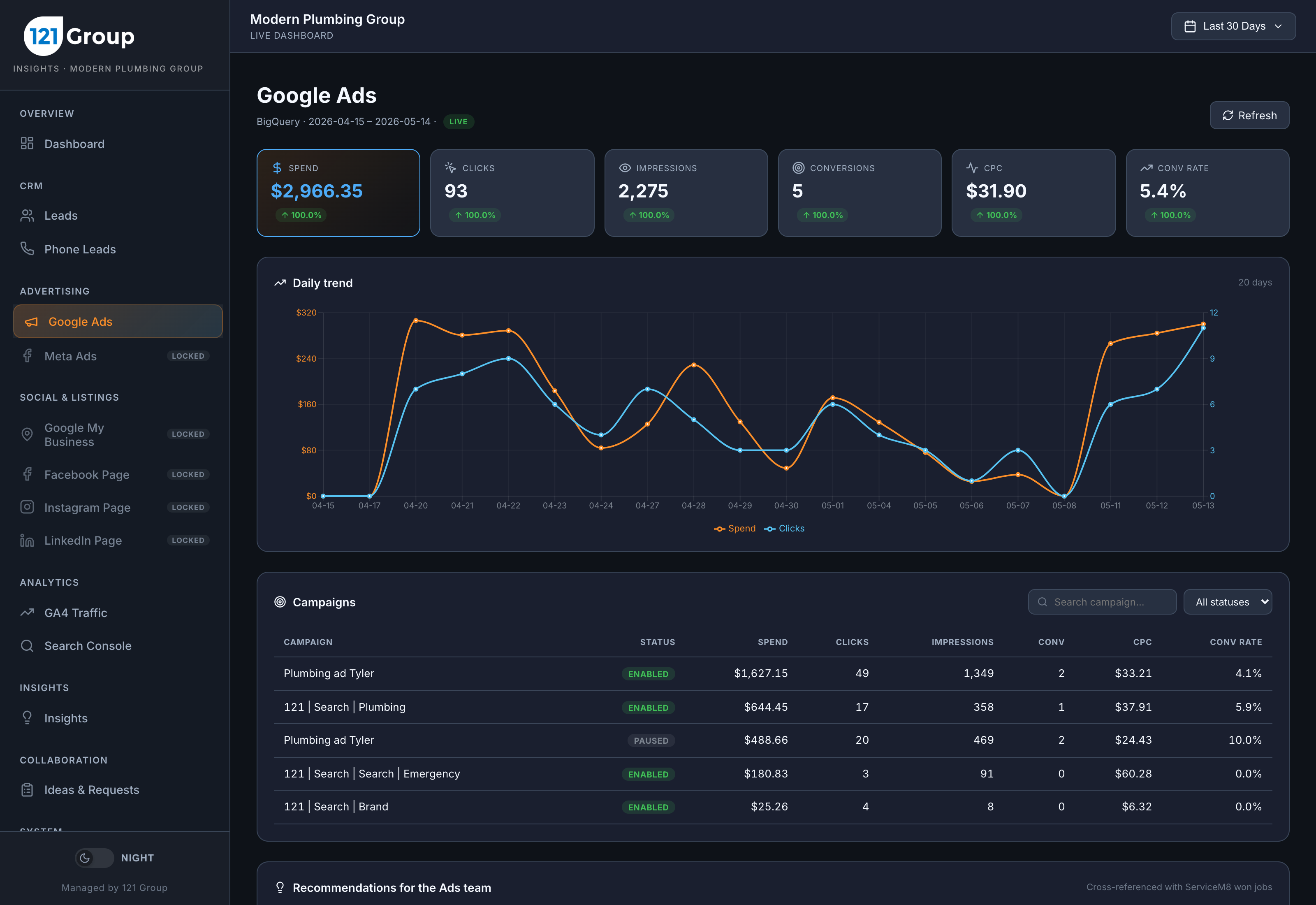Toggle the Clicks series in chart legend
The width and height of the screenshot is (1316, 905).
[784, 529]
